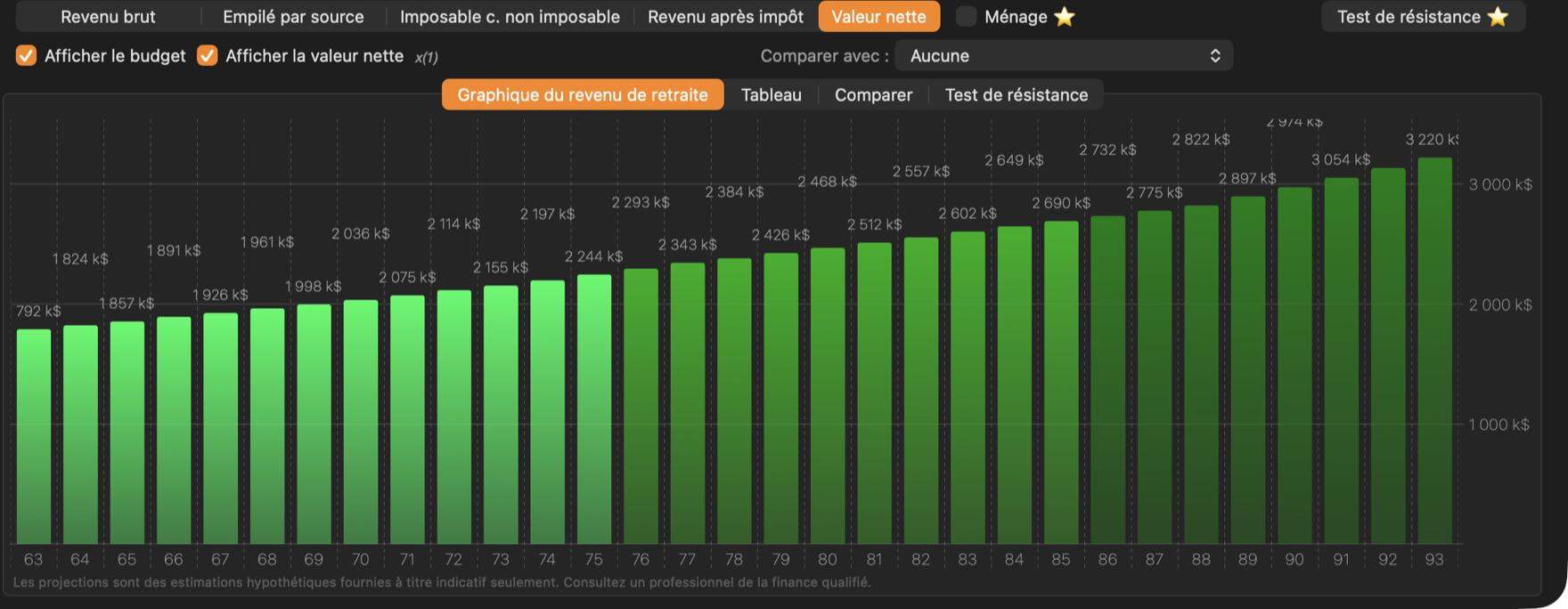Click the 1 000 k$ axis label
The image size is (1568, 609).
tap(1499, 425)
